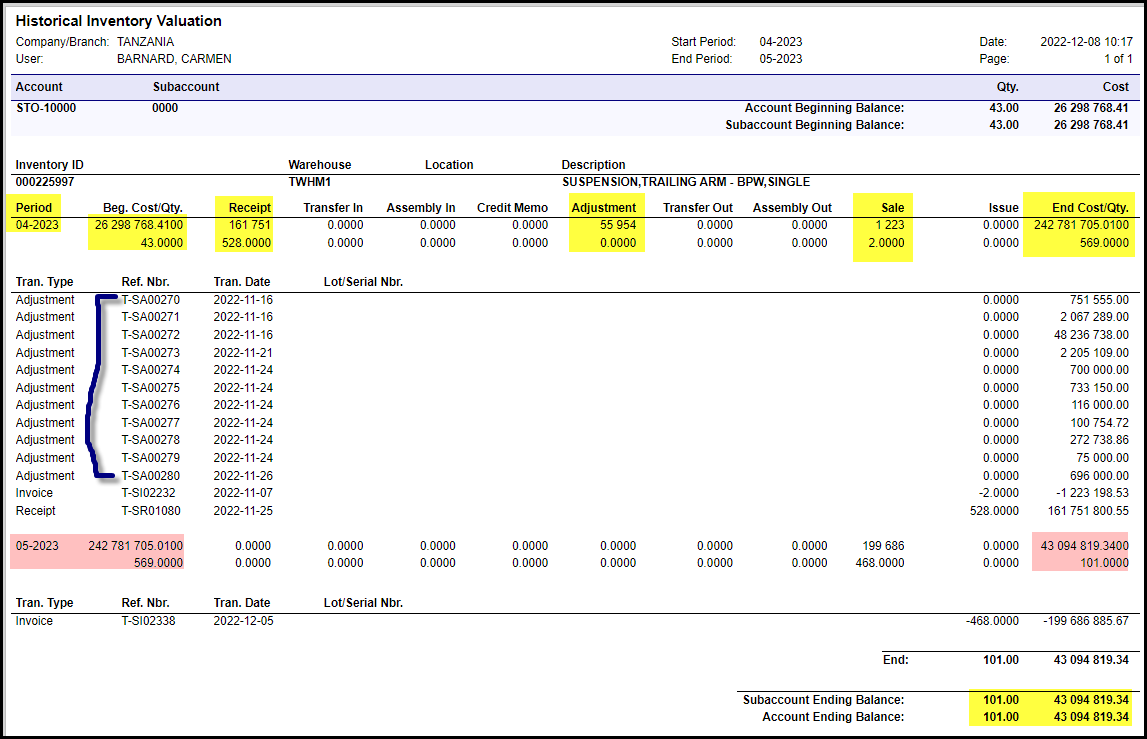Open reference number T-SA00270
The height and width of the screenshot is (739, 1147).
coord(151,299)
